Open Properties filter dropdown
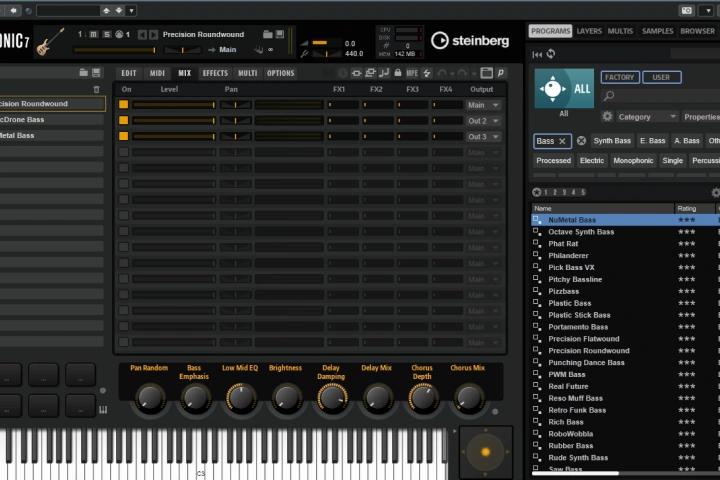This screenshot has height=480, width=720. (701, 117)
